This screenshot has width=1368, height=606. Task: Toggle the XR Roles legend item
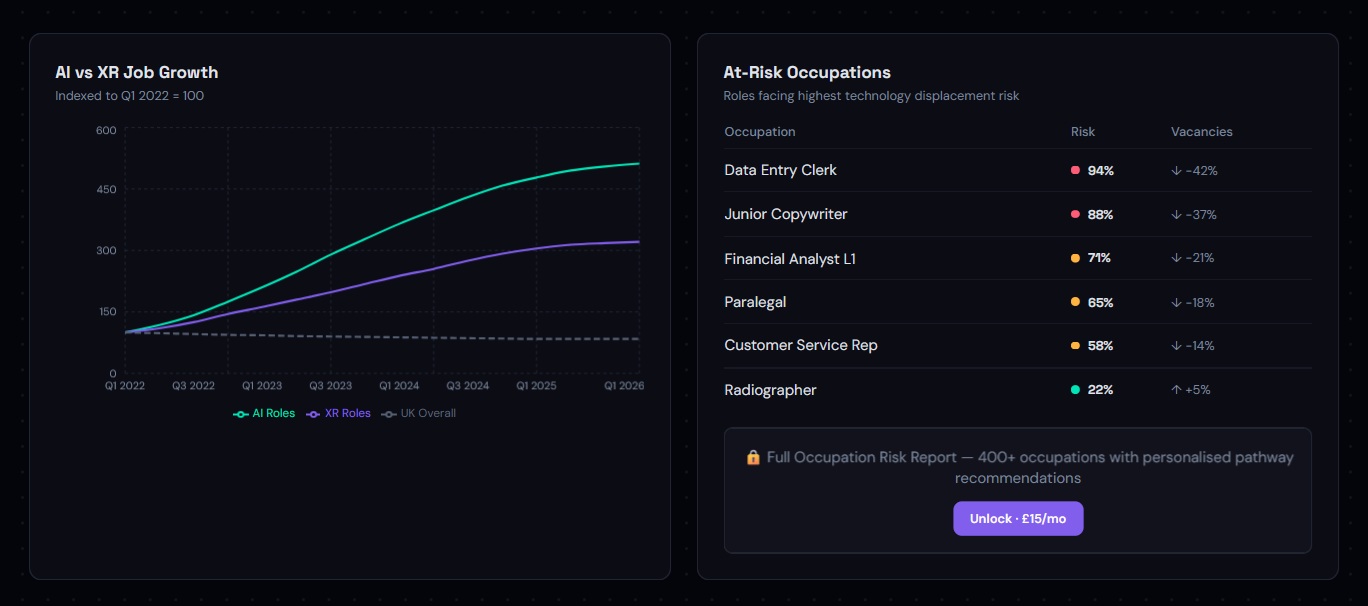pyautogui.click(x=338, y=413)
